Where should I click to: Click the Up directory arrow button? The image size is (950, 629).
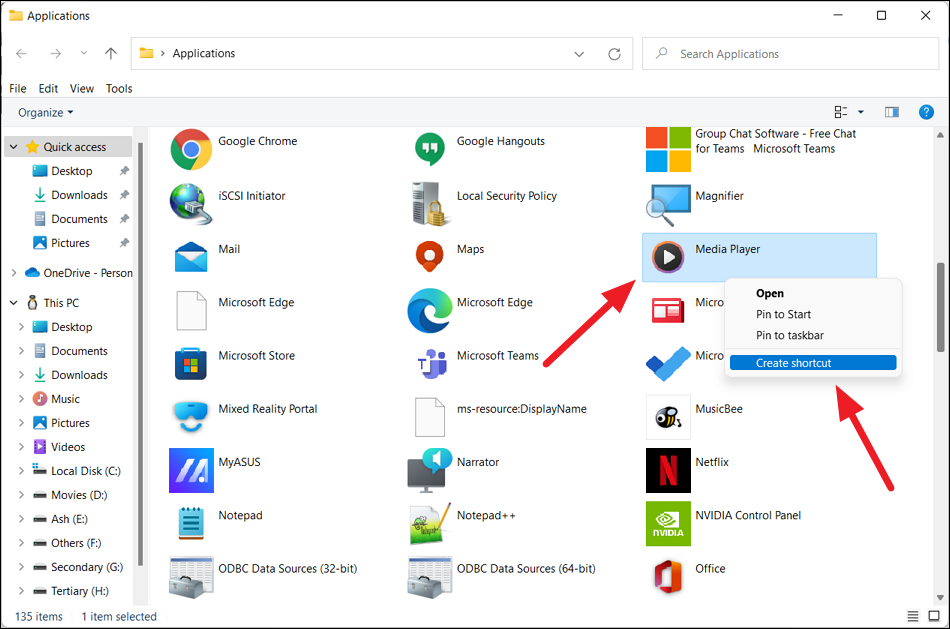(111, 54)
